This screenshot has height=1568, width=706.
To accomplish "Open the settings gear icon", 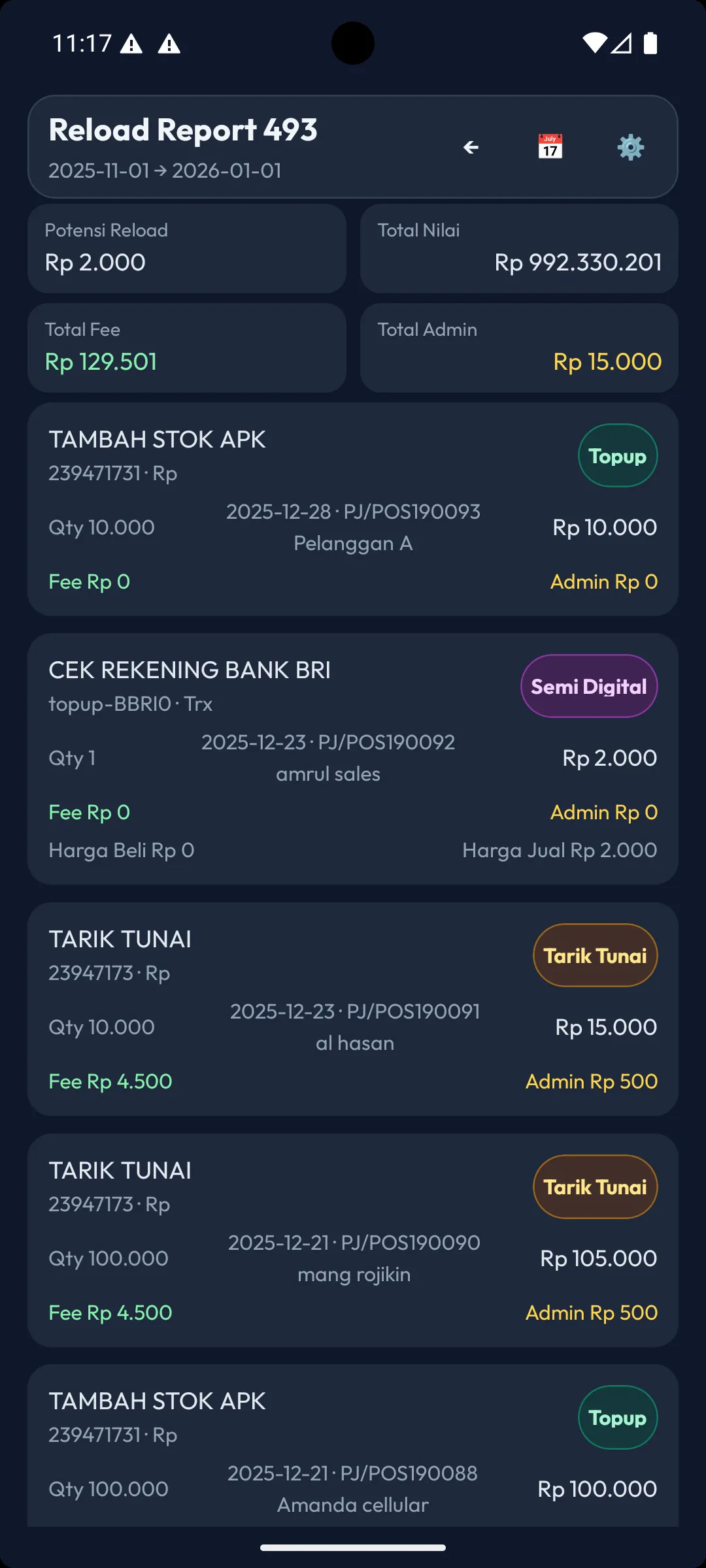I will tap(630, 147).
